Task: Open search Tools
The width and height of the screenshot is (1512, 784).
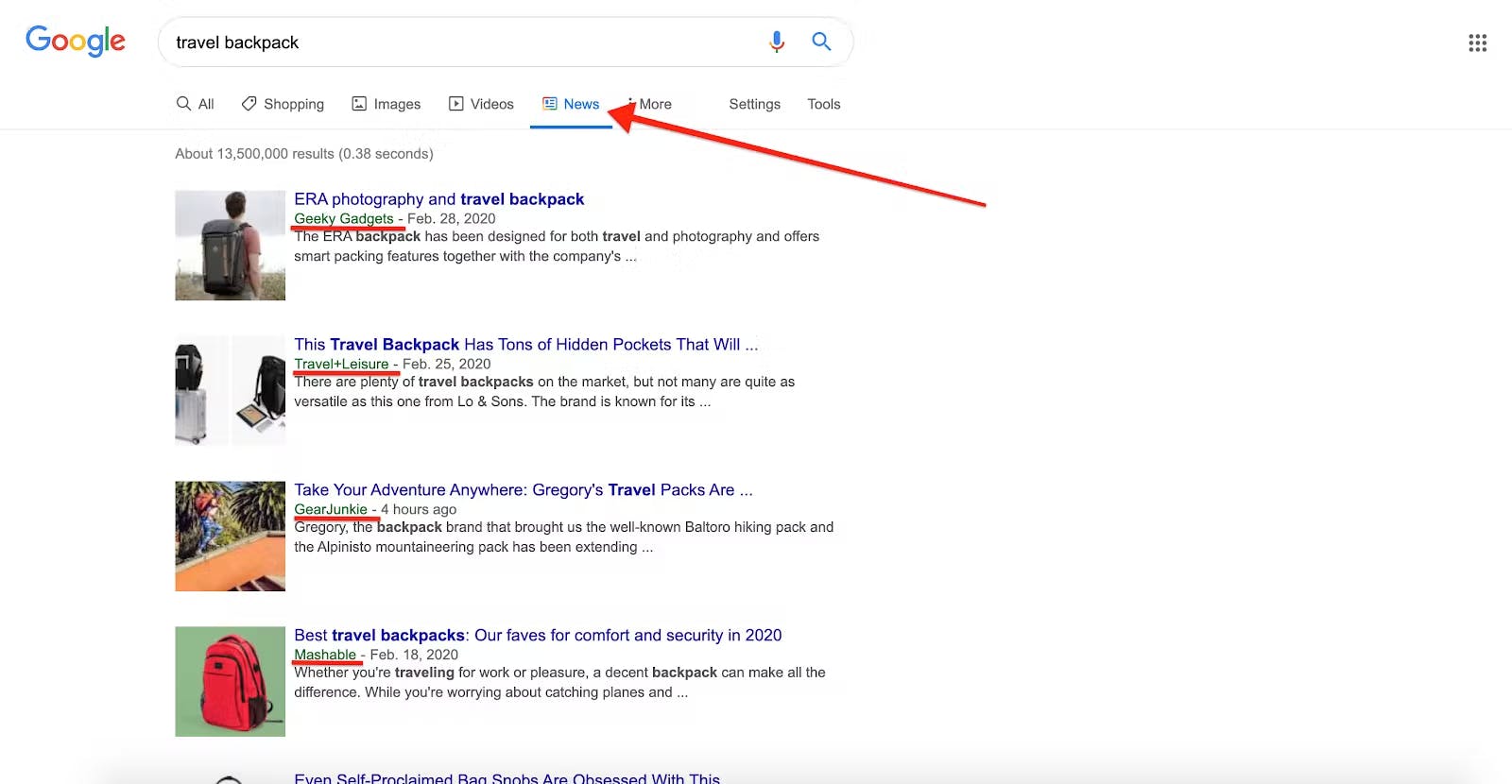Action: [x=823, y=104]
